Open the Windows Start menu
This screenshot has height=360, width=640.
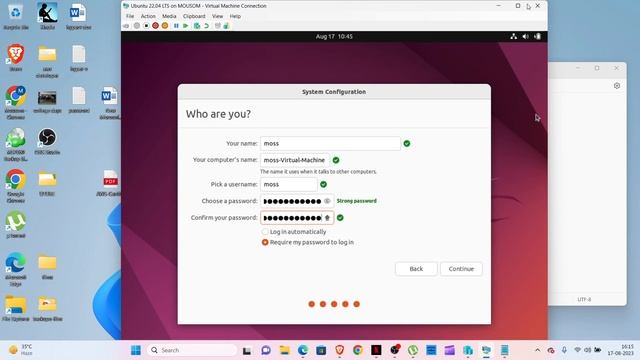(x=136, y=350)
